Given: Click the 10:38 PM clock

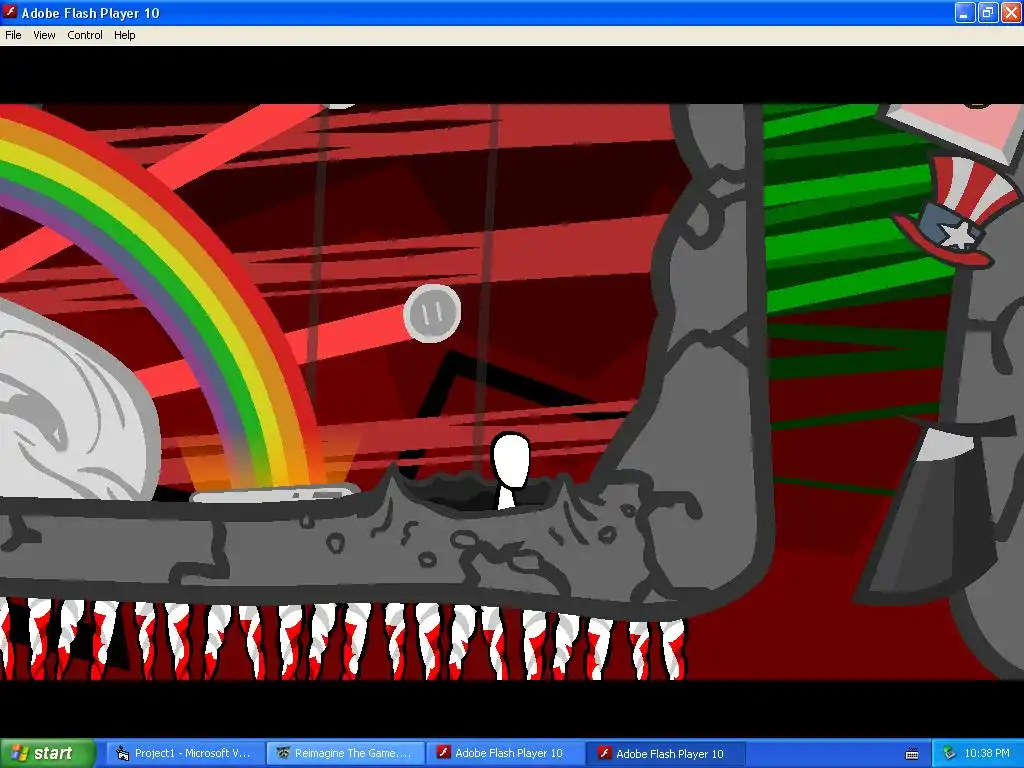Looking at the screenshot, I should tap(987, 753).
